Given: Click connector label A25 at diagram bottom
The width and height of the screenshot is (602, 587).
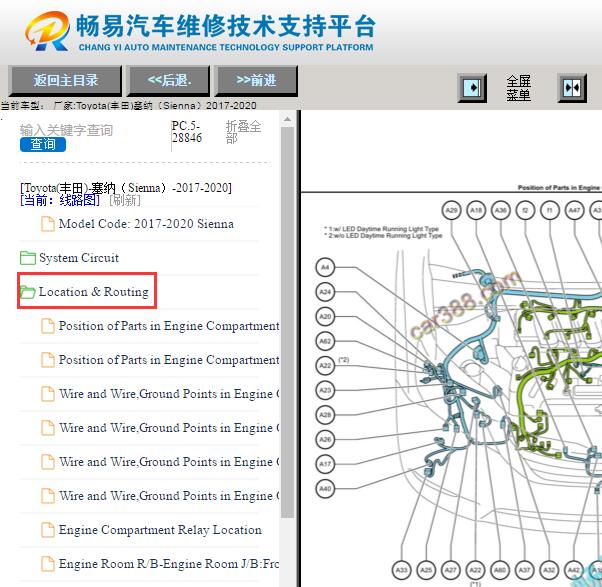Looking at the screenshot, I should (x=426, y=570).
